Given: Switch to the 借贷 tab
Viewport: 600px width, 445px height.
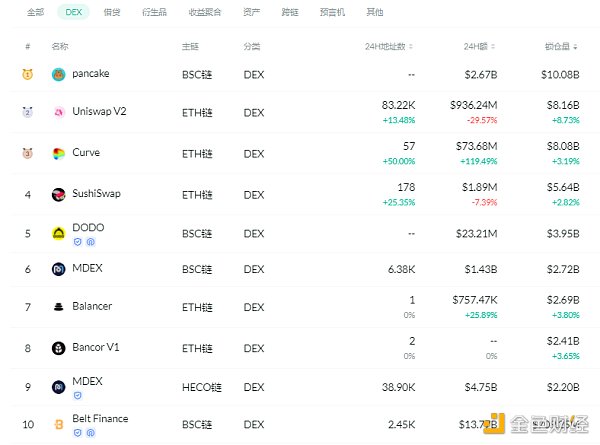Looking at the screenshot, I should click(112, 13).
